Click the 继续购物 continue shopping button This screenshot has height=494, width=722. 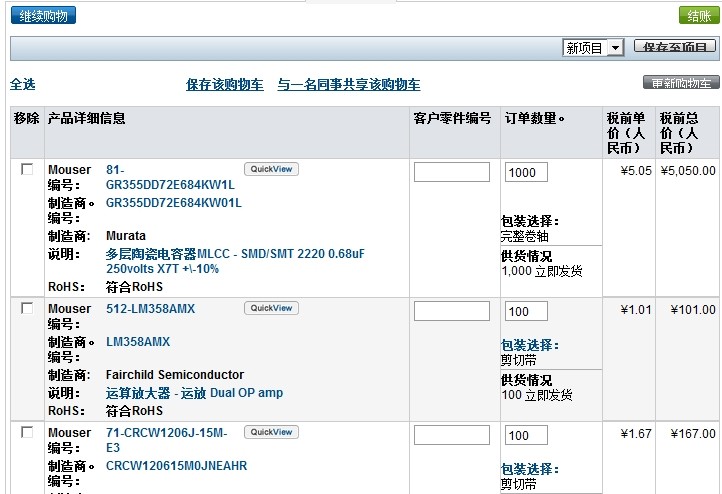pos(43,16)
